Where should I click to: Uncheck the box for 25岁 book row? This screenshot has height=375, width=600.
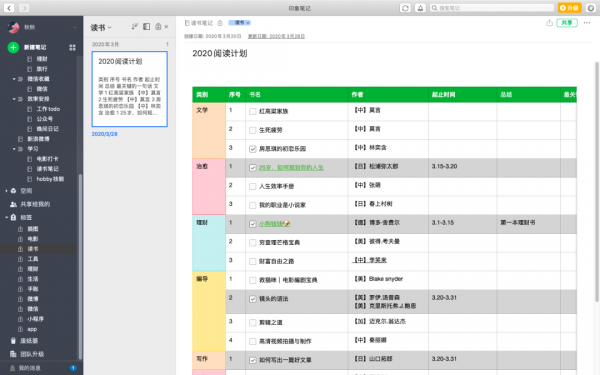(x=253, y=168)
